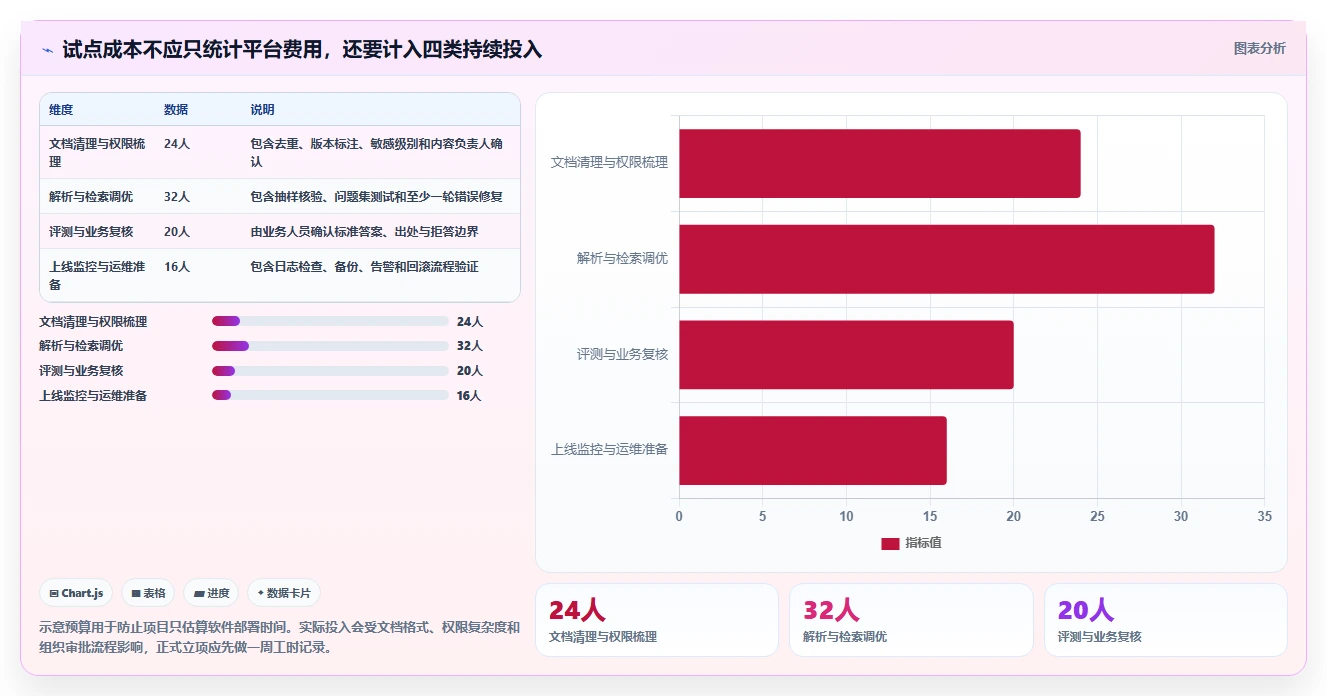Click the 24人 value beside progress bar
This screenshot has height=696, width=1327.
[x=470, y=322]
